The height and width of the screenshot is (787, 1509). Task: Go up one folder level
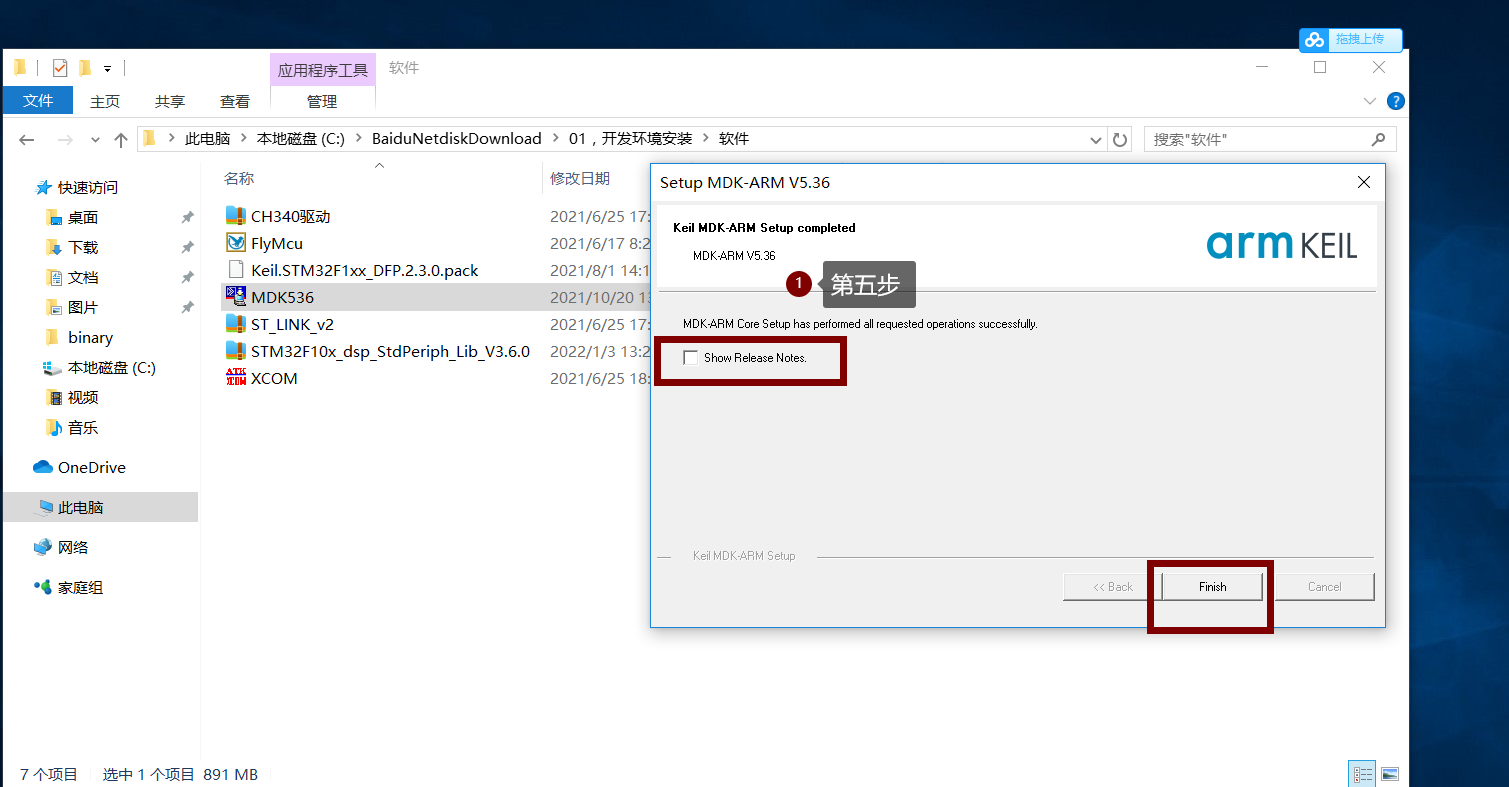pyautogui.click(x=121, y=140)
